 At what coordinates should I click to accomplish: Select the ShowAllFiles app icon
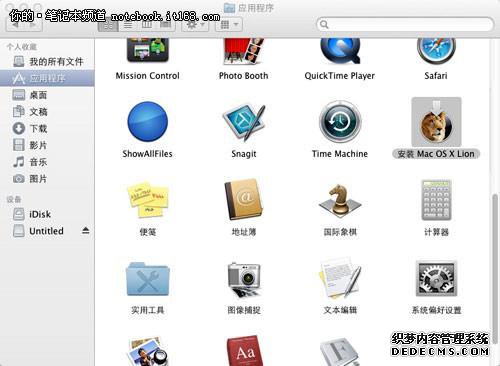pos(148,122)
